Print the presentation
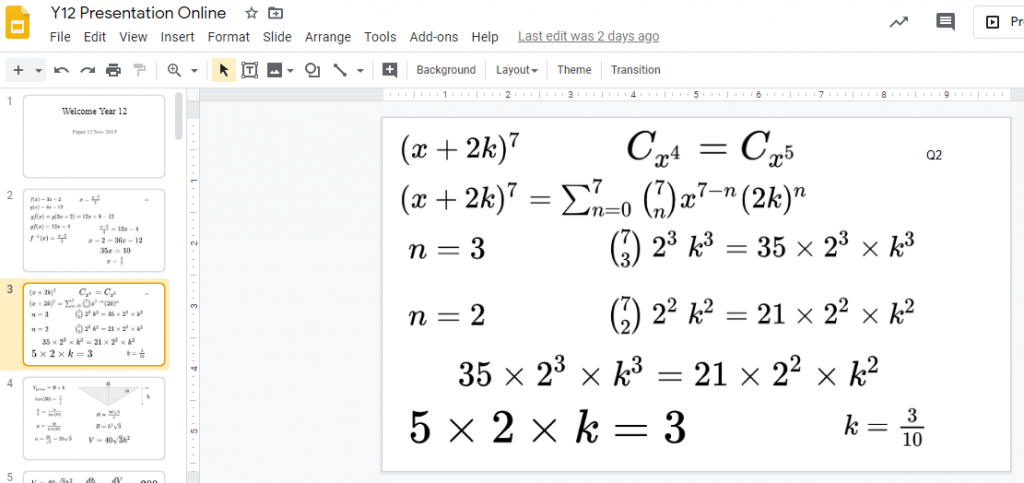1024x483 pixels. click(x=113, y=70)
